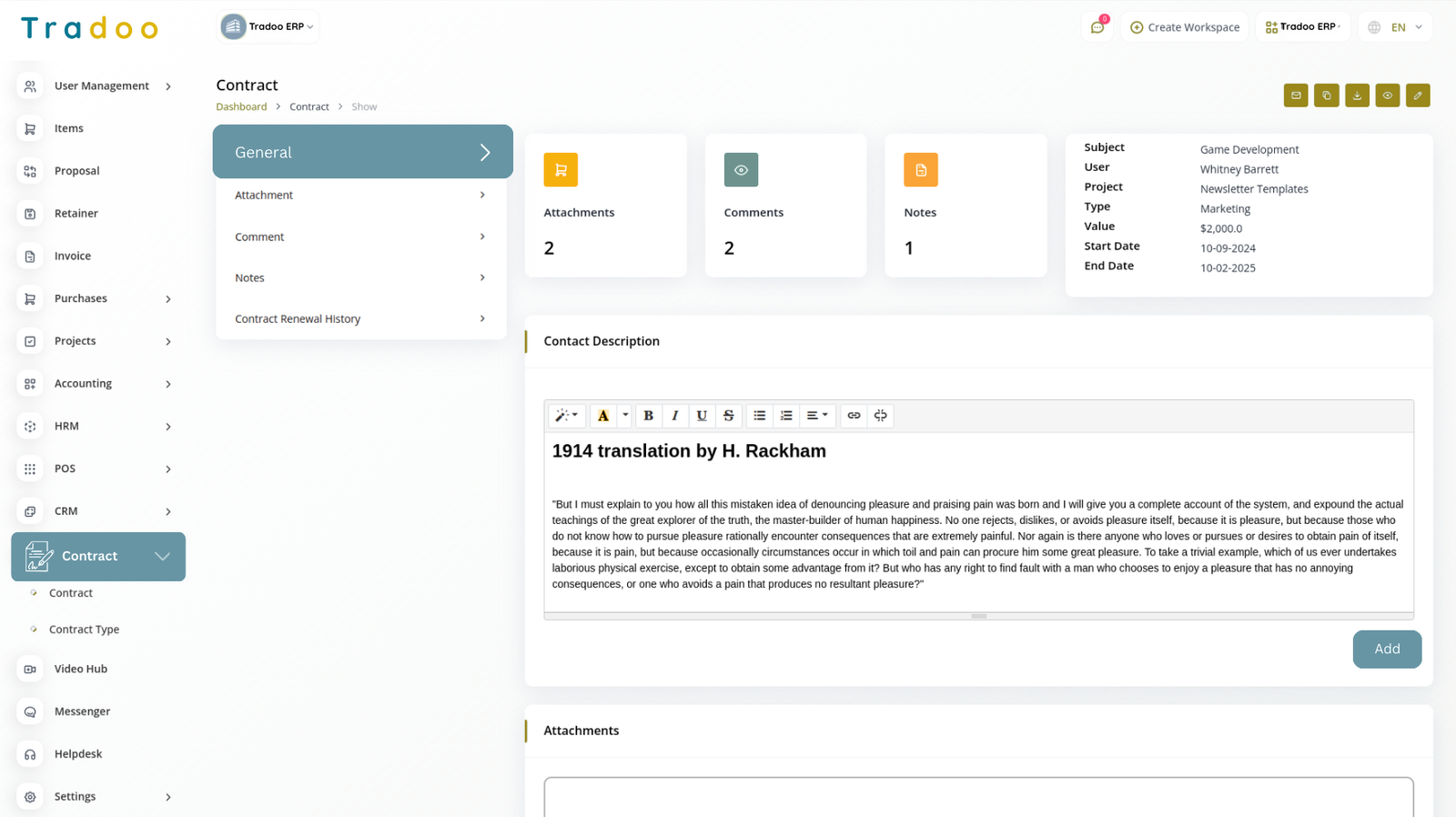Open the chat messages icon with badge
Viewport: 1456px width, 817px height.
click(1097, 27)
